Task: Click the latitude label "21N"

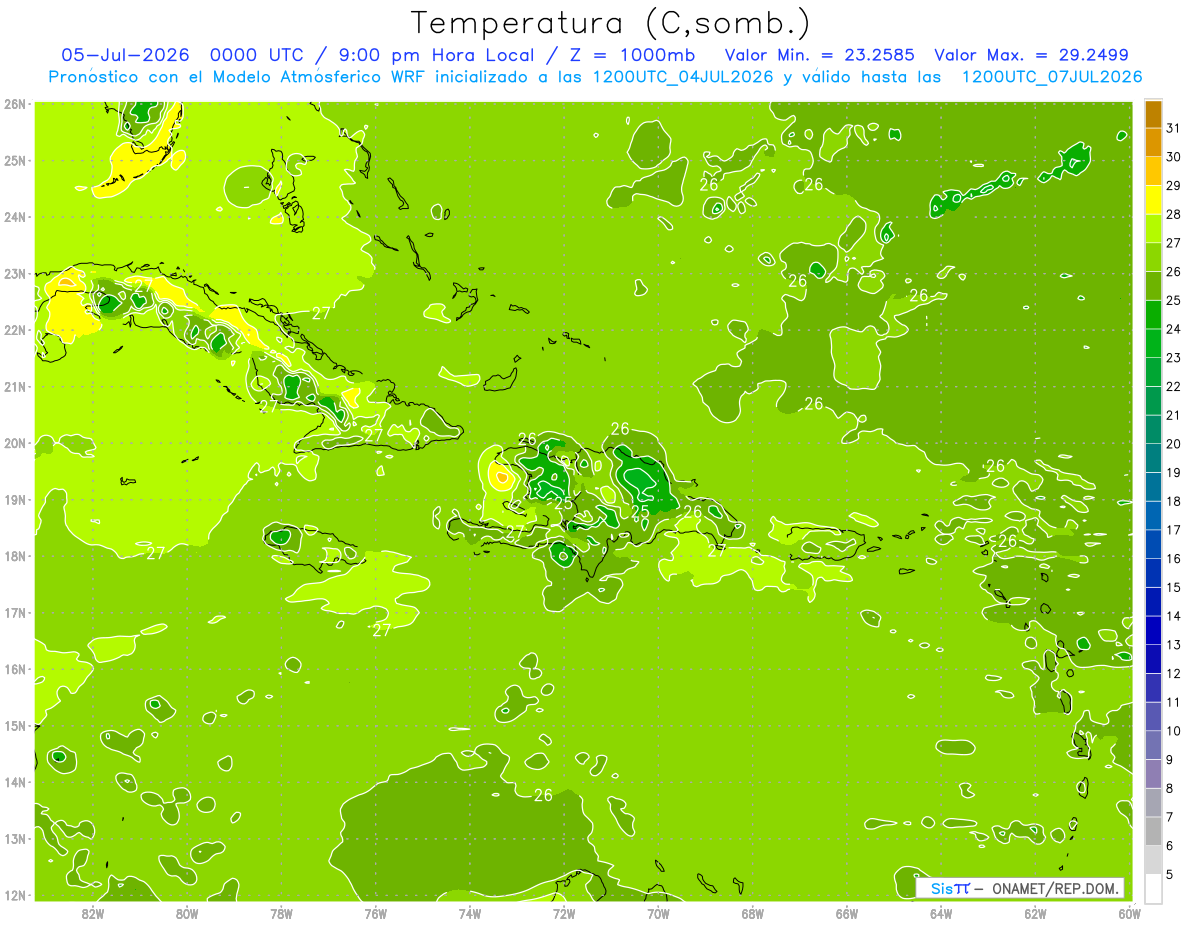Action: pos(15,386)
